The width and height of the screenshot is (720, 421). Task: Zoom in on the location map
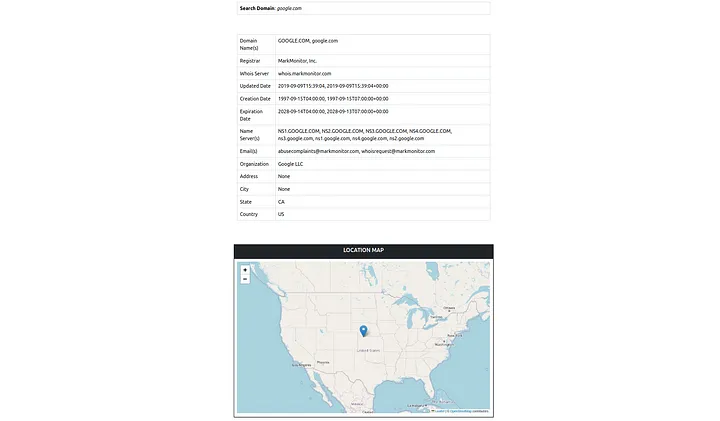pyautogui.click(x=245, y=270)
